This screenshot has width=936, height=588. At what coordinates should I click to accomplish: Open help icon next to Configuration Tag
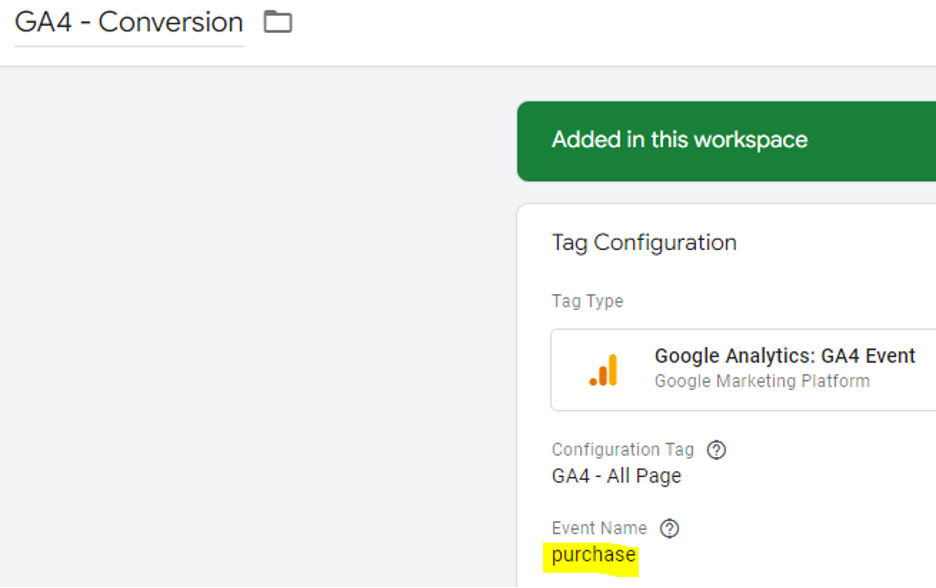click(x=716, y=450)
